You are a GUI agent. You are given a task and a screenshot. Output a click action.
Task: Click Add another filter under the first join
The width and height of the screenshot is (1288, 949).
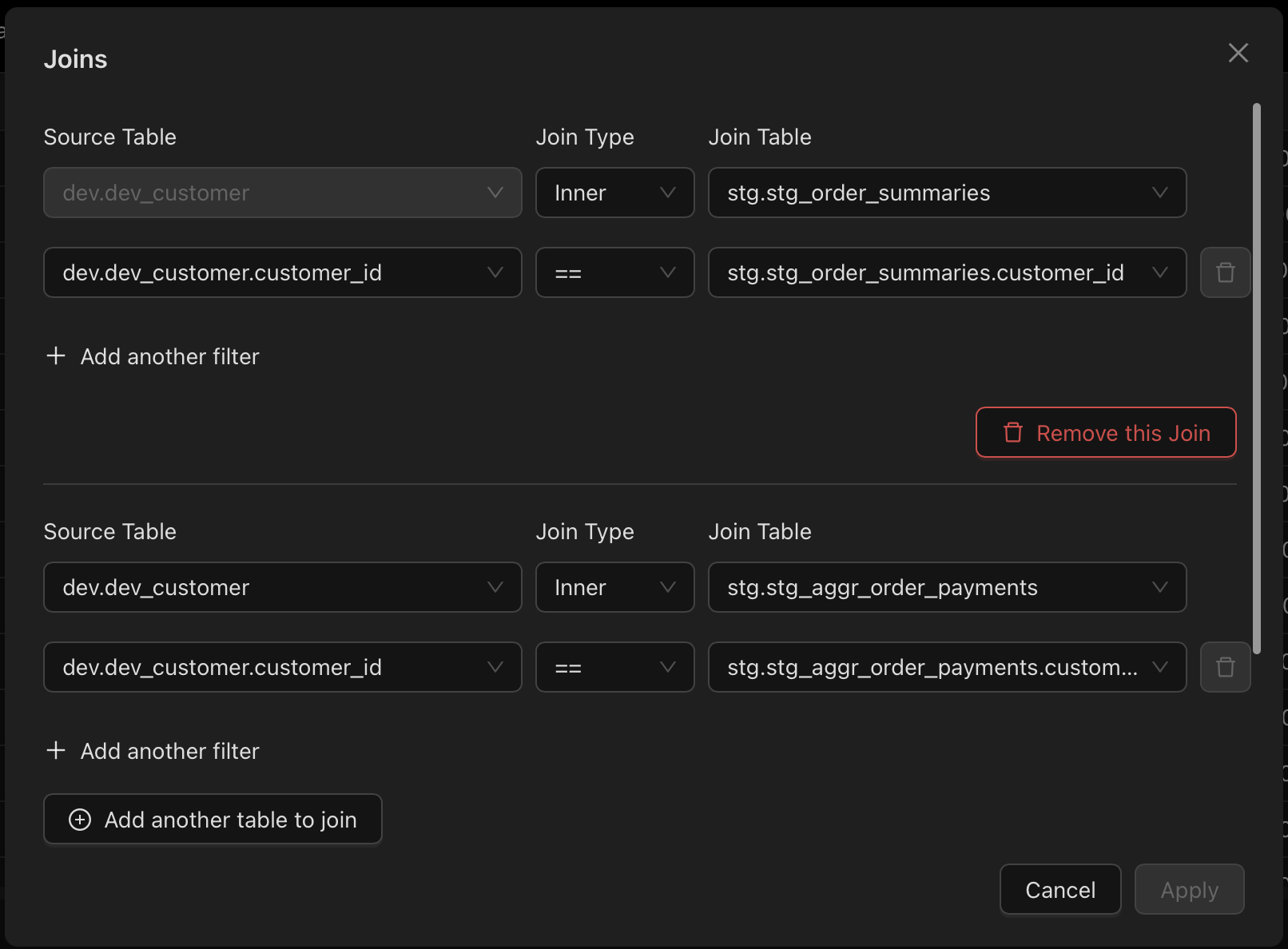point(153,356)
